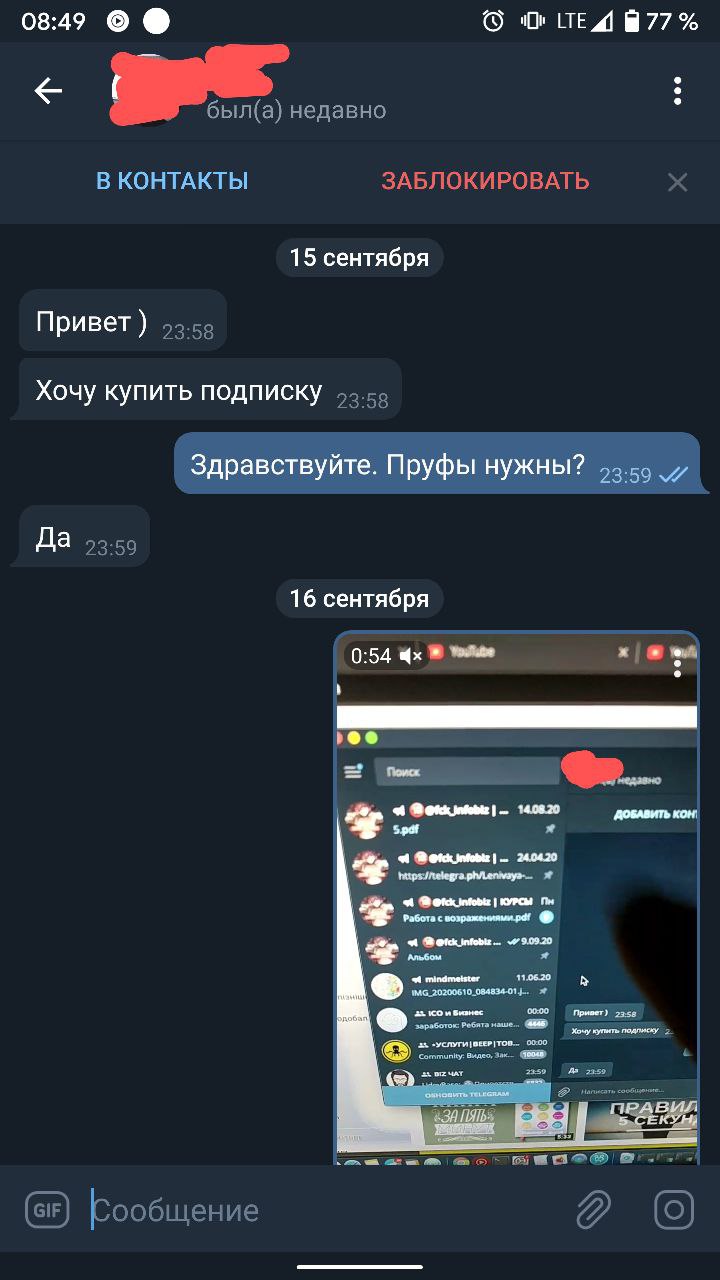Select the Привет ) message bubble

coord(122,321)
